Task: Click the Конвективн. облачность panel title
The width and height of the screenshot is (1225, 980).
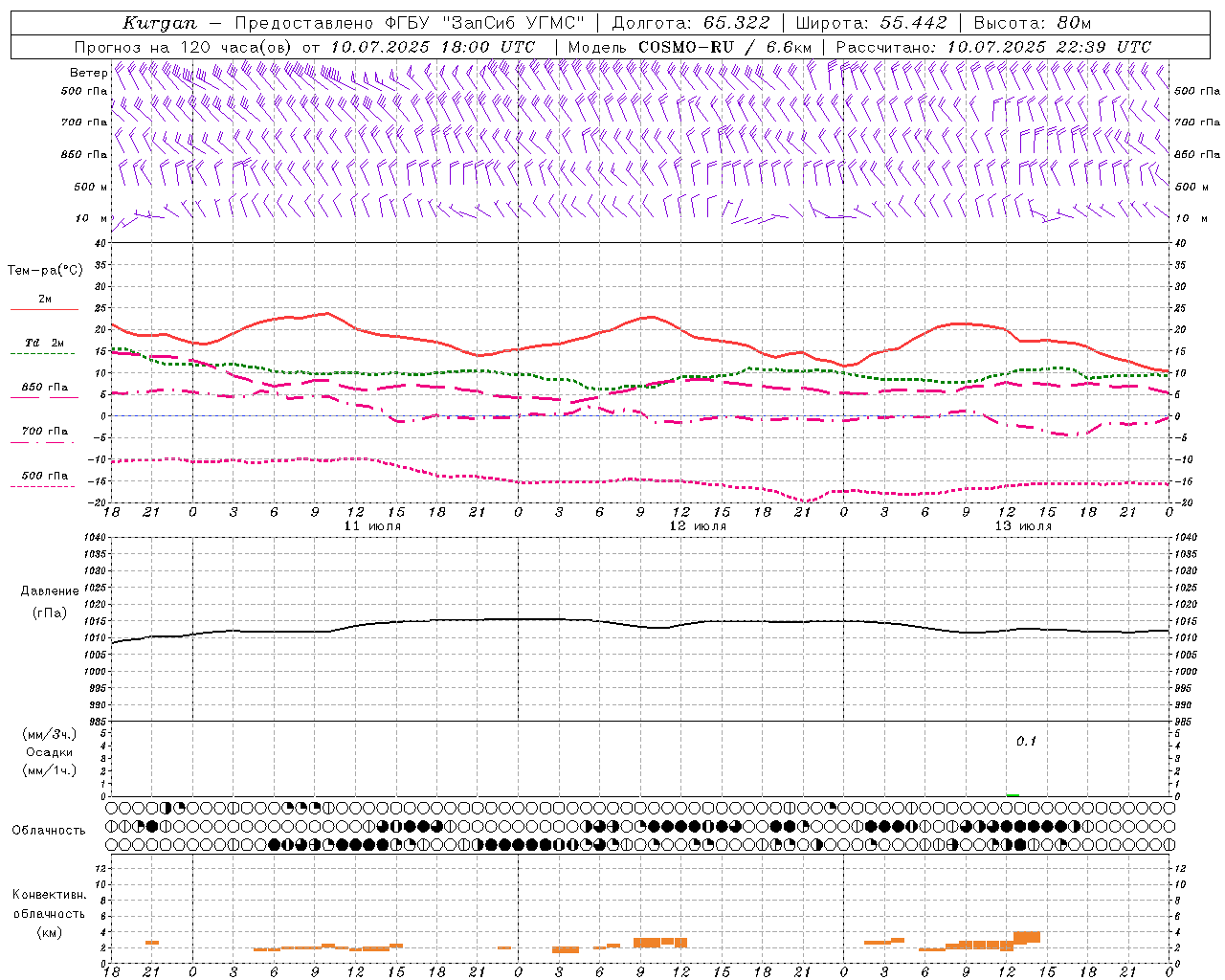Action: (x=49, y=904)
